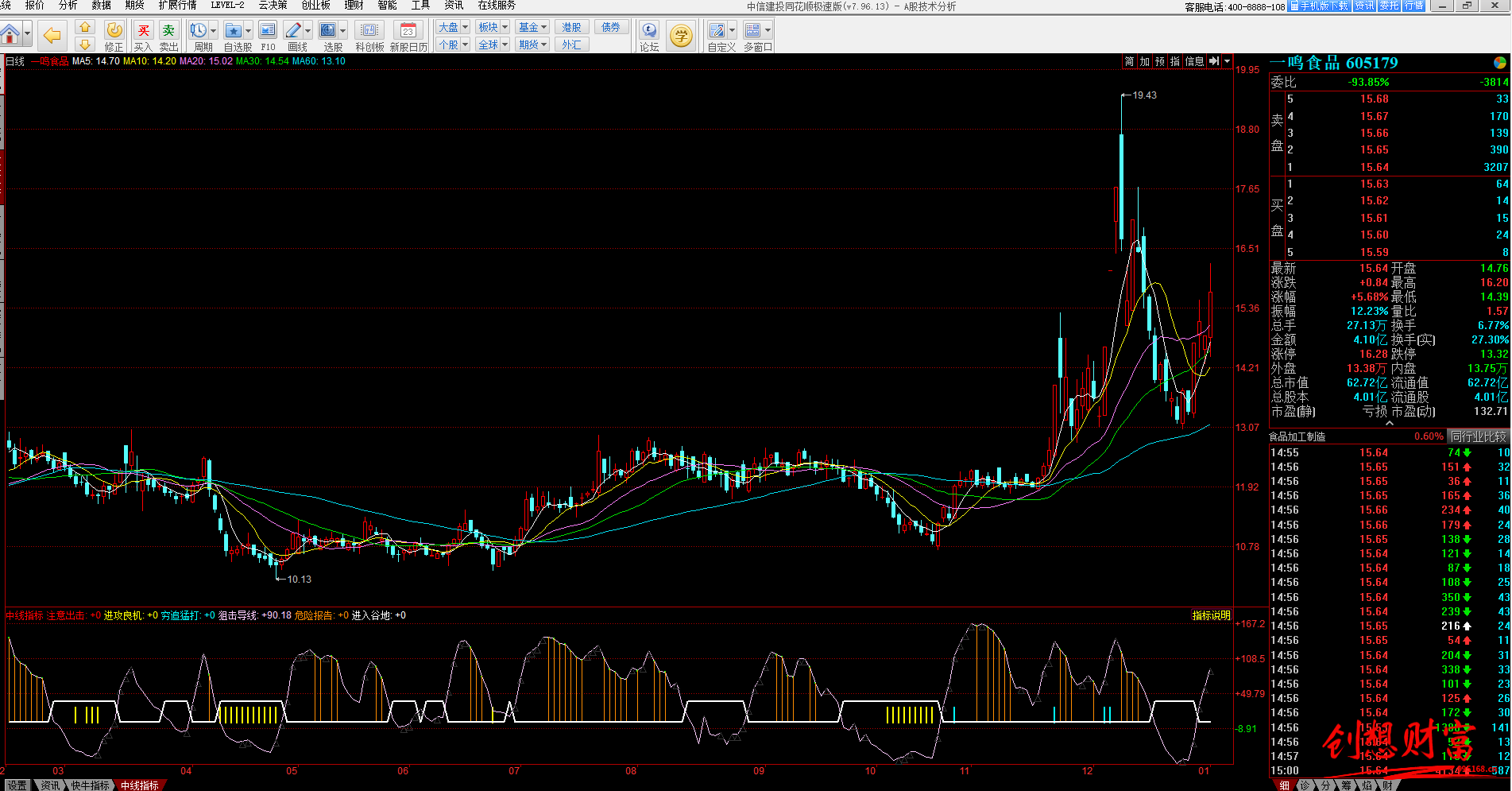Toggle the 简 simple view button
The height and width of the screenshot is (791, 1512).
[1130, 61]
